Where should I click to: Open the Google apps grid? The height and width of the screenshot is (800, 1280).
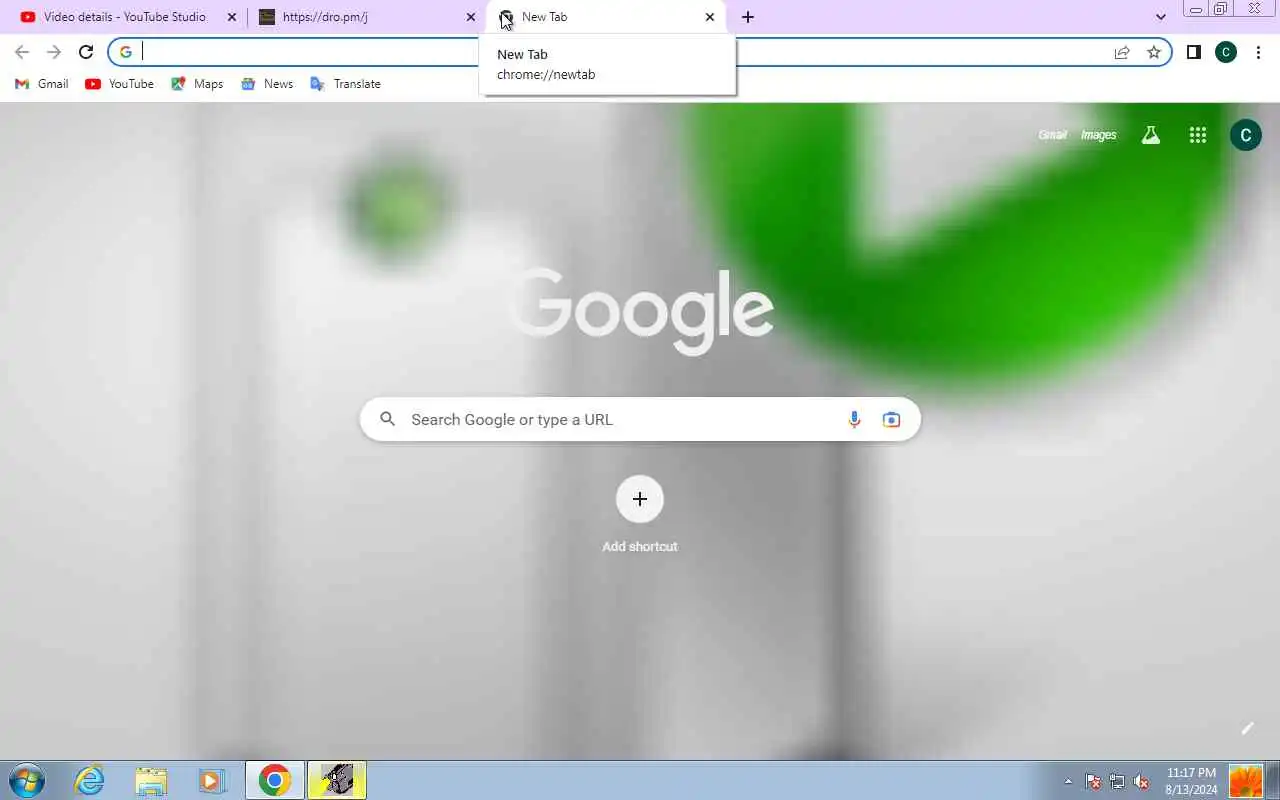coord(1198,135)
